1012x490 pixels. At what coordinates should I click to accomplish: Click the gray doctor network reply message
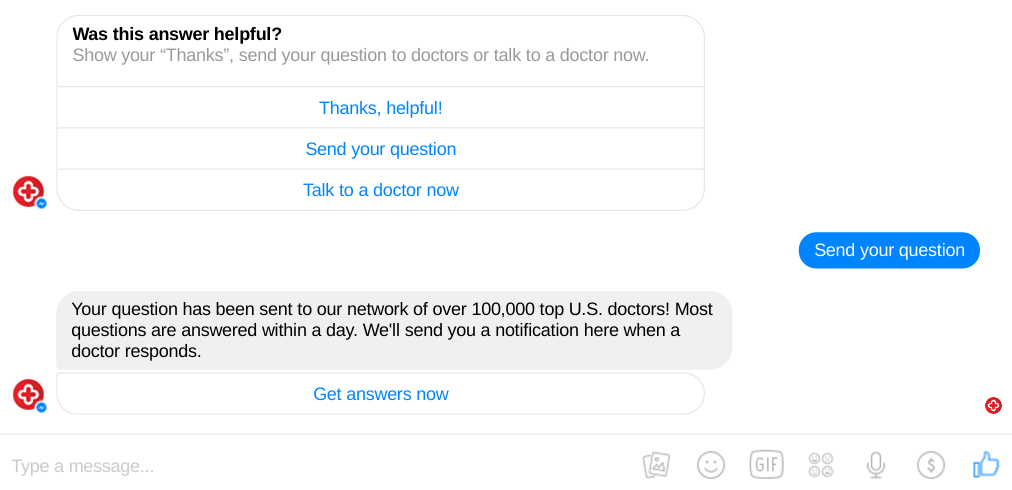click(x=394, y=331)
